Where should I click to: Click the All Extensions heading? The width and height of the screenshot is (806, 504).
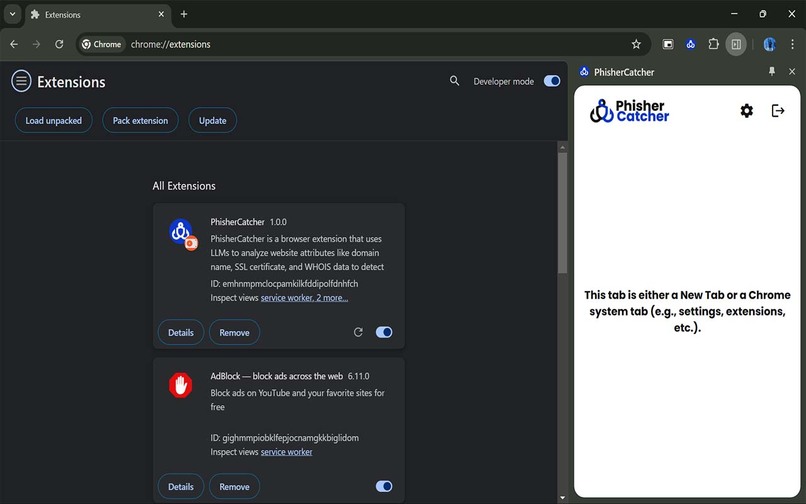point(184,186)
